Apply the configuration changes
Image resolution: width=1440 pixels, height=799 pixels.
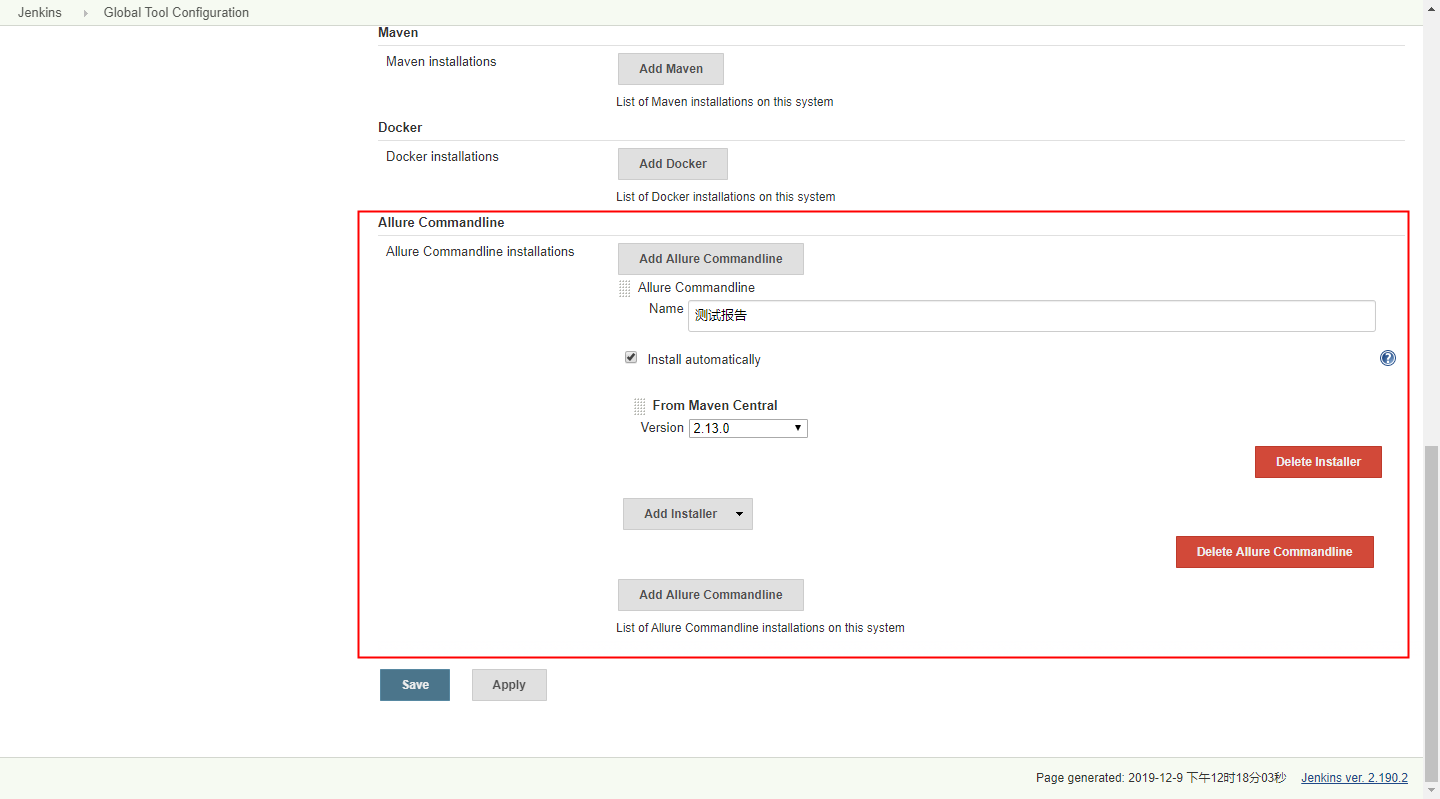(509, 685)
